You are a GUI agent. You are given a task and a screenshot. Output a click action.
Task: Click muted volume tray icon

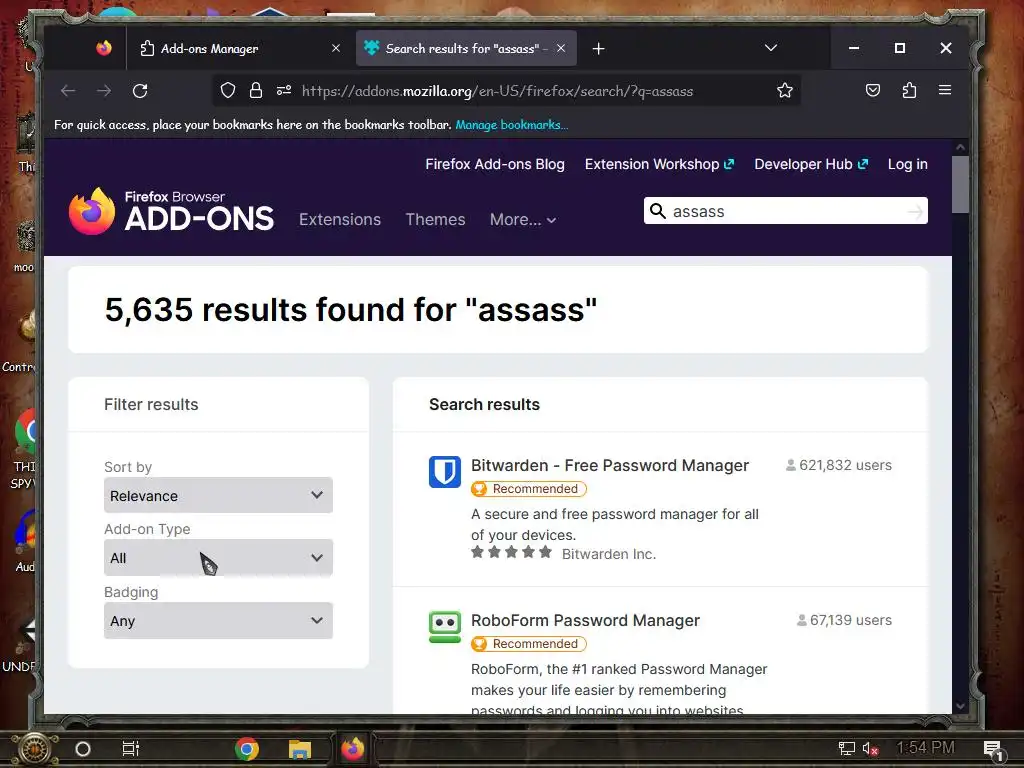pos(870,748)
